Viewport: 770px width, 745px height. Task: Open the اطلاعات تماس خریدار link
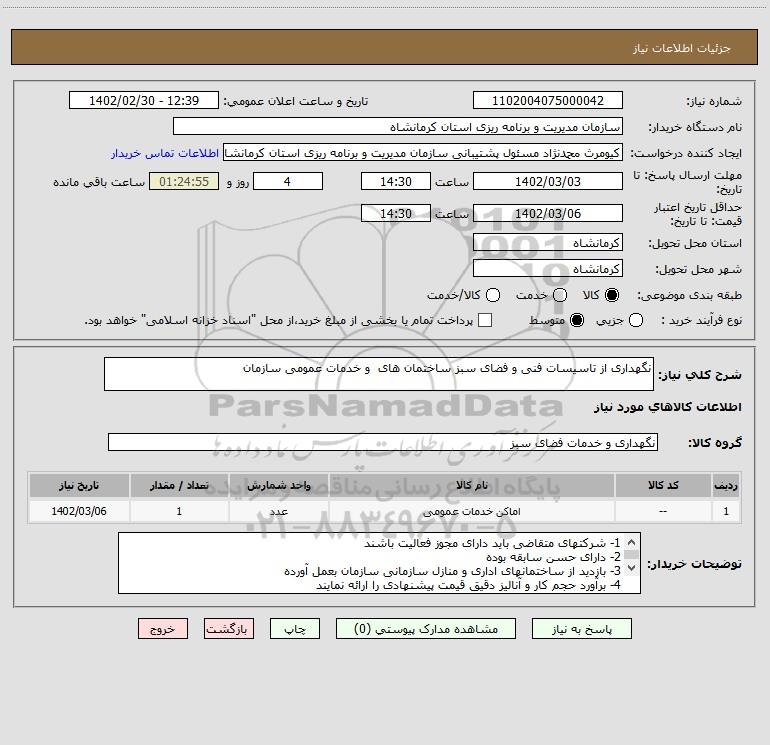click(x=165, y=153)
